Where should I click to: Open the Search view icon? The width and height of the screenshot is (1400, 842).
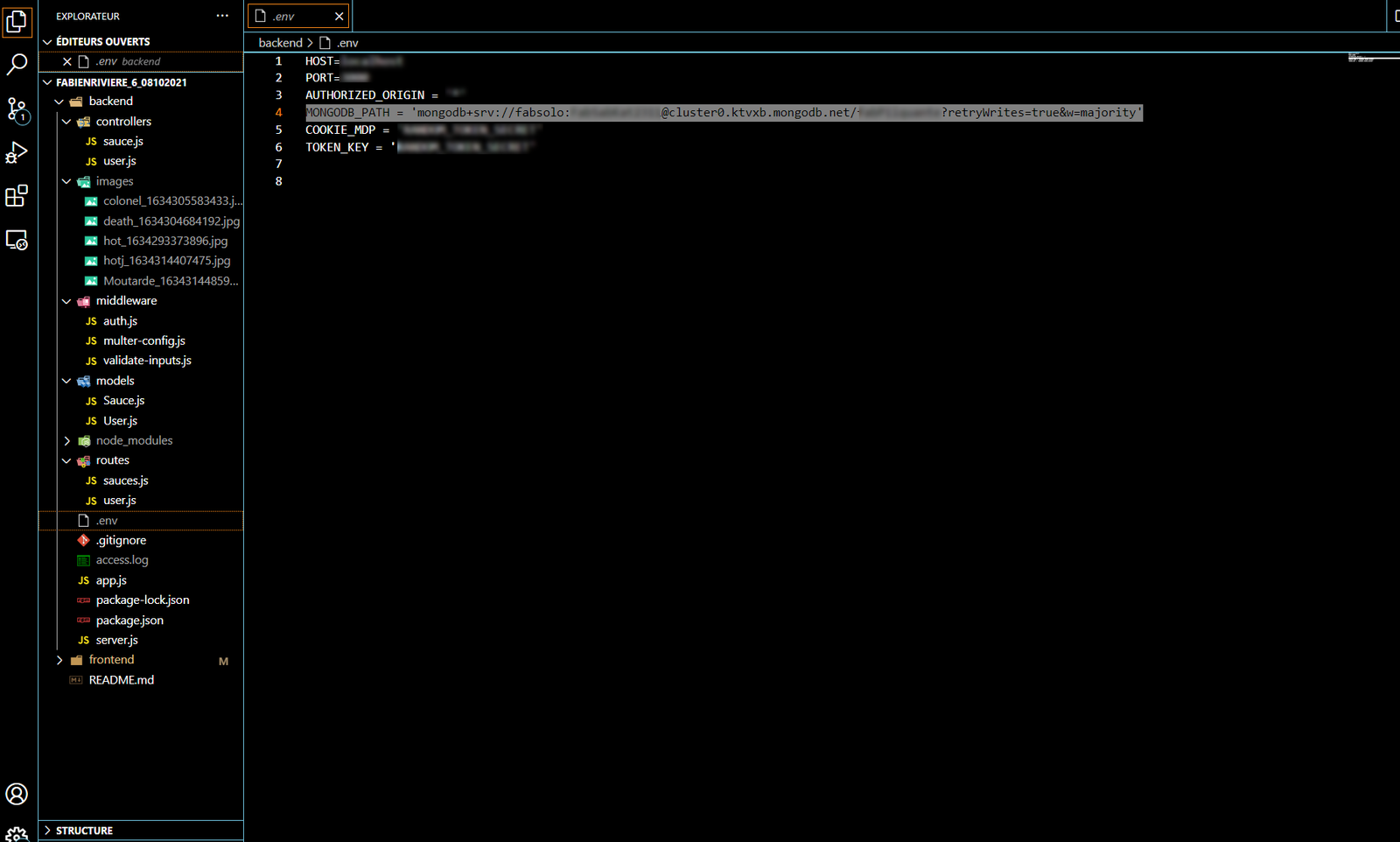17,64
